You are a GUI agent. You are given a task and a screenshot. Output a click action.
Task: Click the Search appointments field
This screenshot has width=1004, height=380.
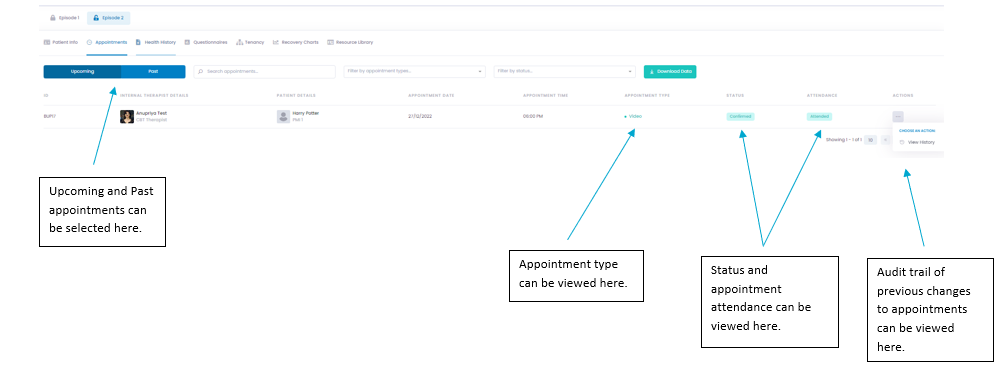point(264,72)
